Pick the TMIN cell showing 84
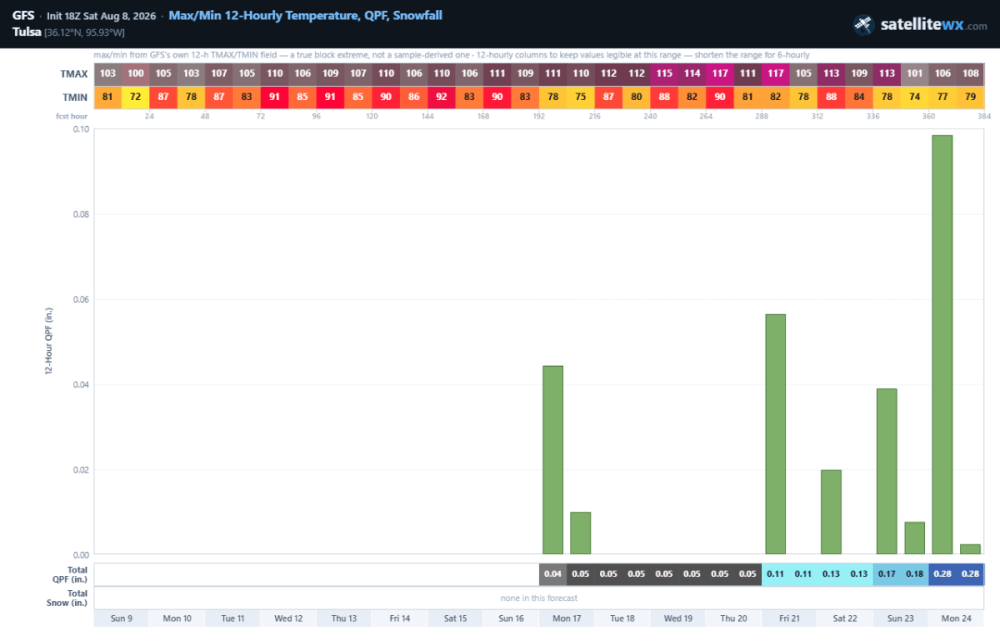The image size is (1000, 641). [859, 97]
